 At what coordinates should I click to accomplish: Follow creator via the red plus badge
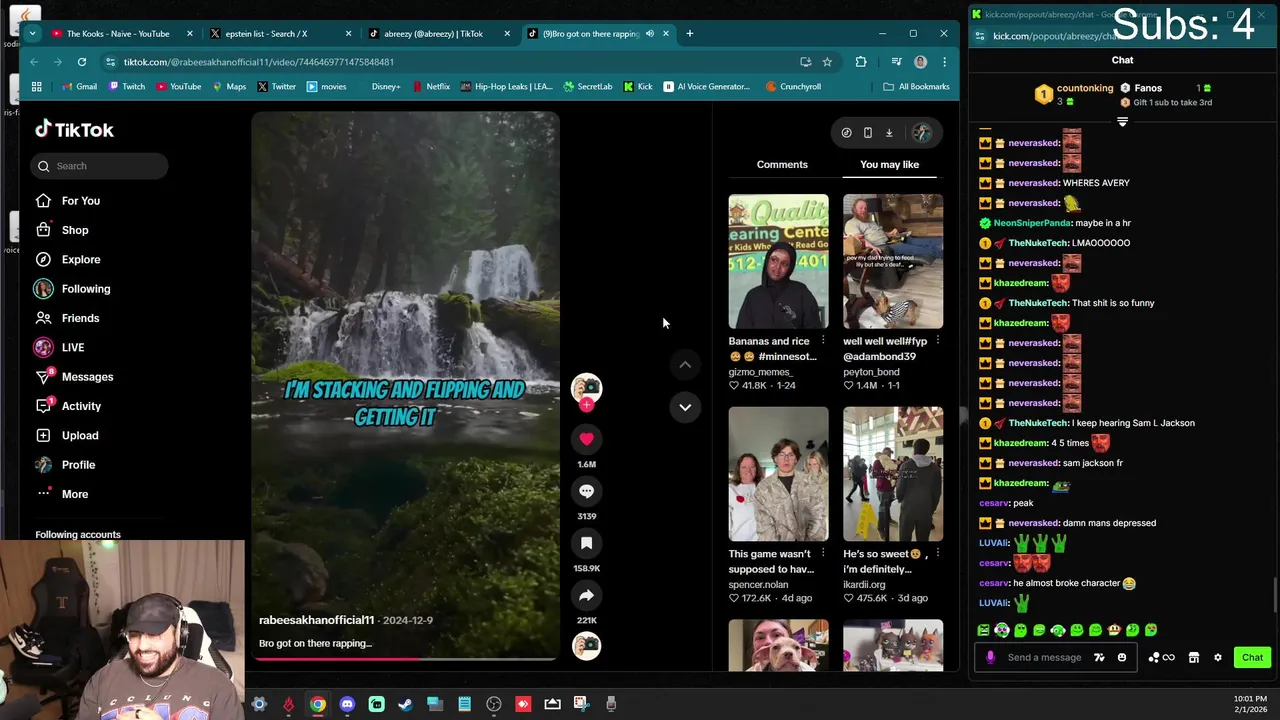(x=587, y=405)
